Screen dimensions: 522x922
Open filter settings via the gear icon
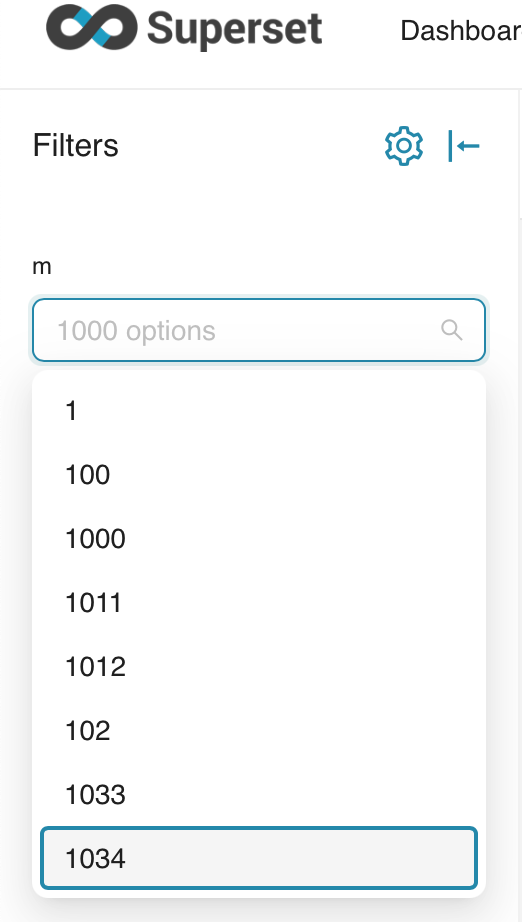[x=404, y=145]
